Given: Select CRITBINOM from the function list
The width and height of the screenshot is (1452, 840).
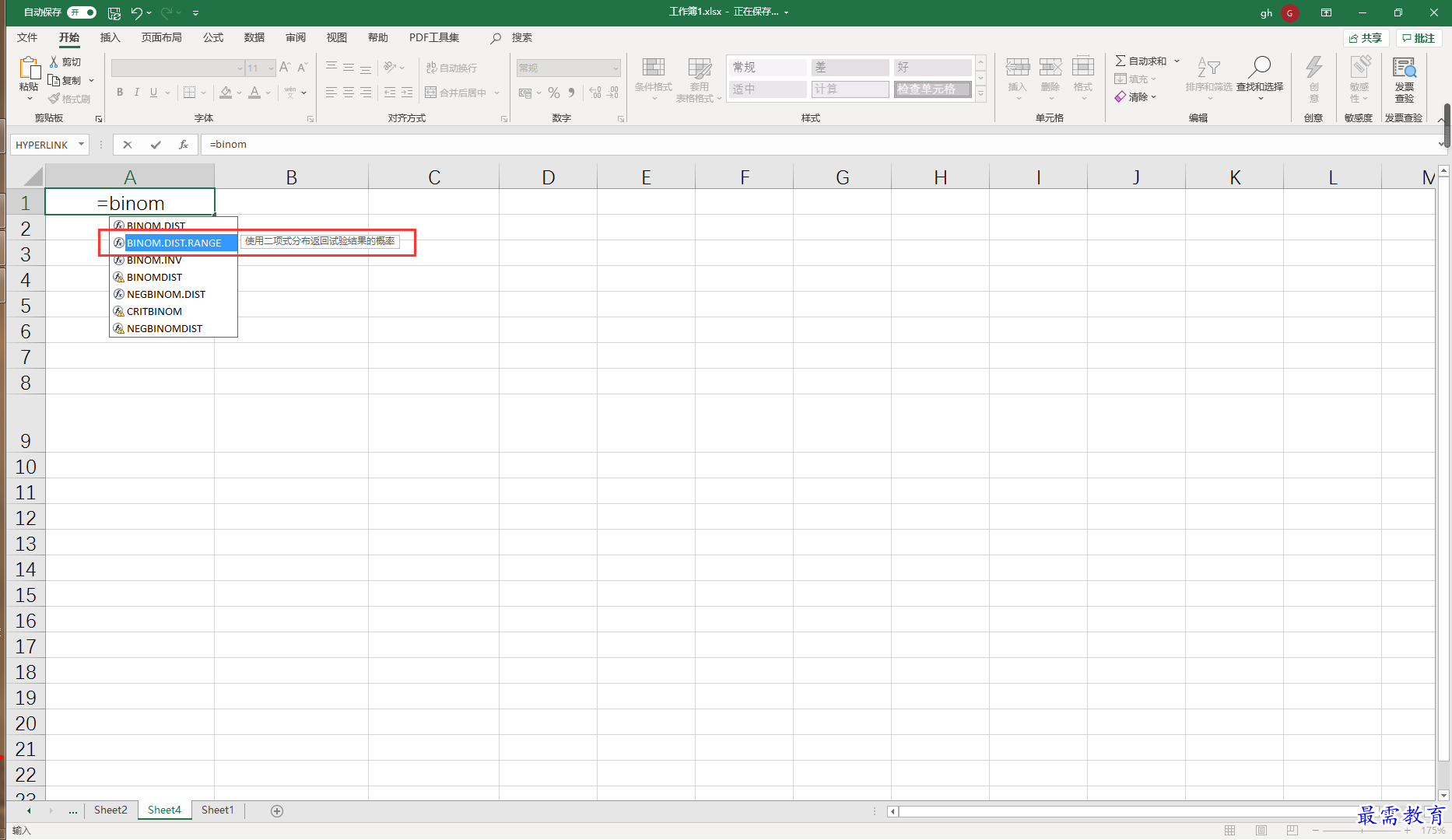Looking at the screenshot, I should 174,311.
